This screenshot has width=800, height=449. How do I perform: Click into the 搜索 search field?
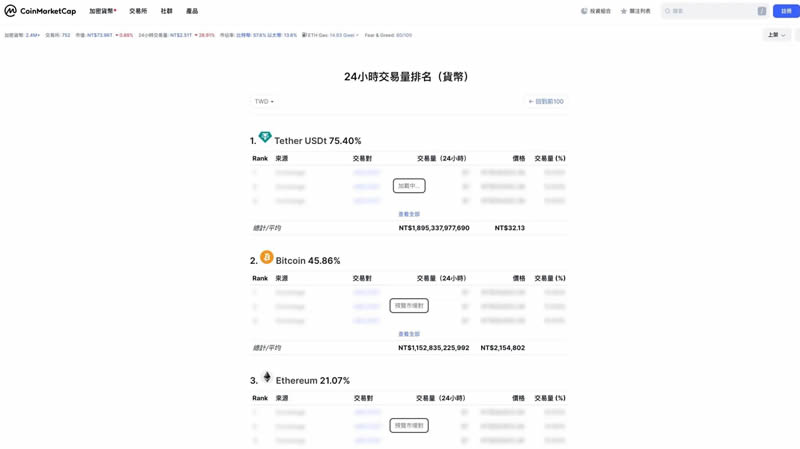tap(712, 11)
